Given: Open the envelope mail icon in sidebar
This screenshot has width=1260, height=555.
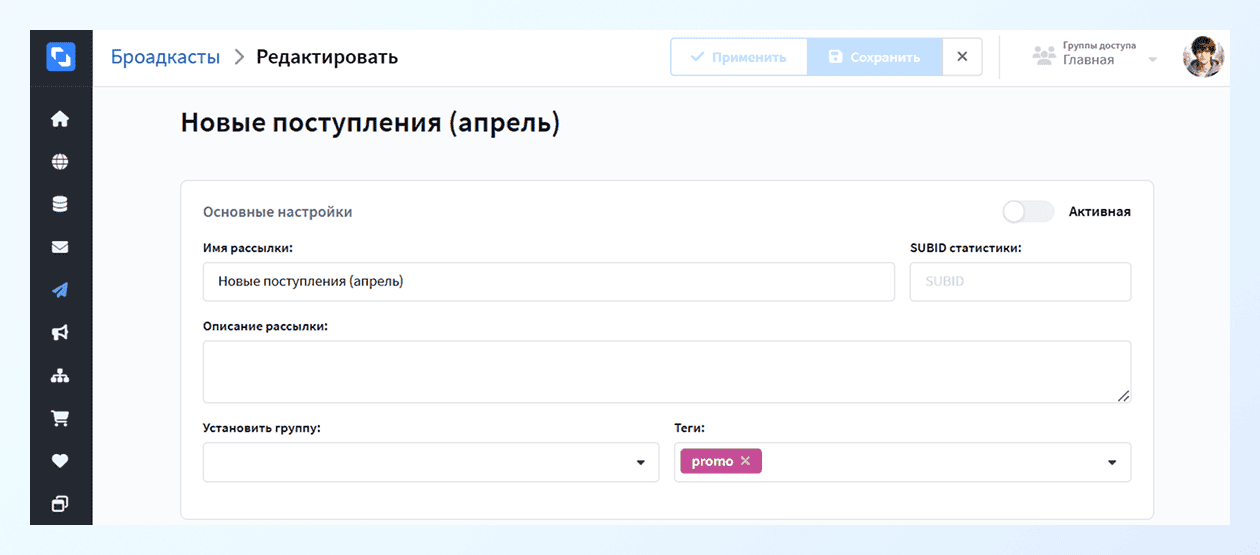Looking at the screenshot, I should coord(60,247).
